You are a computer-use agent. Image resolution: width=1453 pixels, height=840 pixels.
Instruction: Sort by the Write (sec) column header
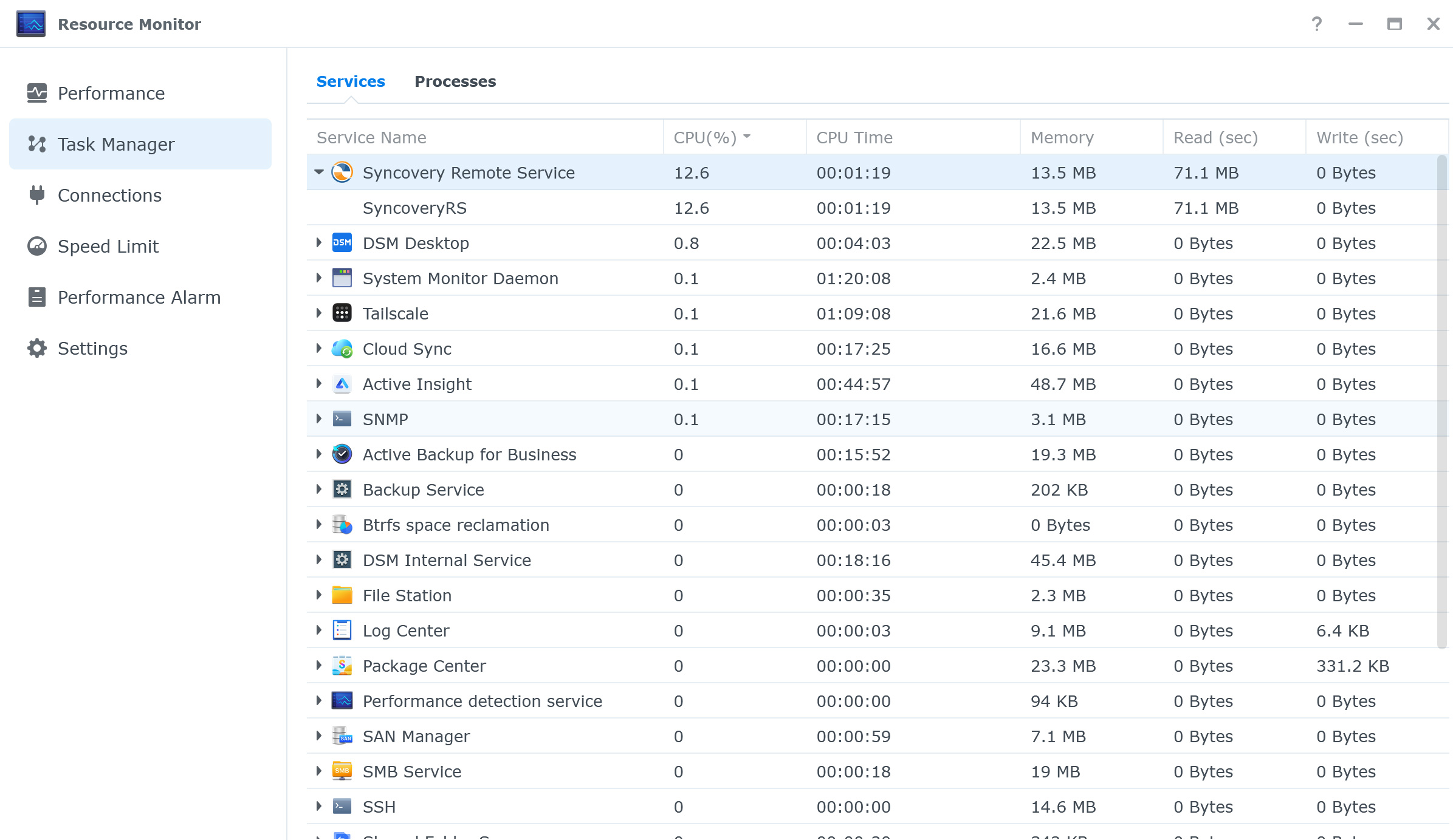[x=1377, y=137]
